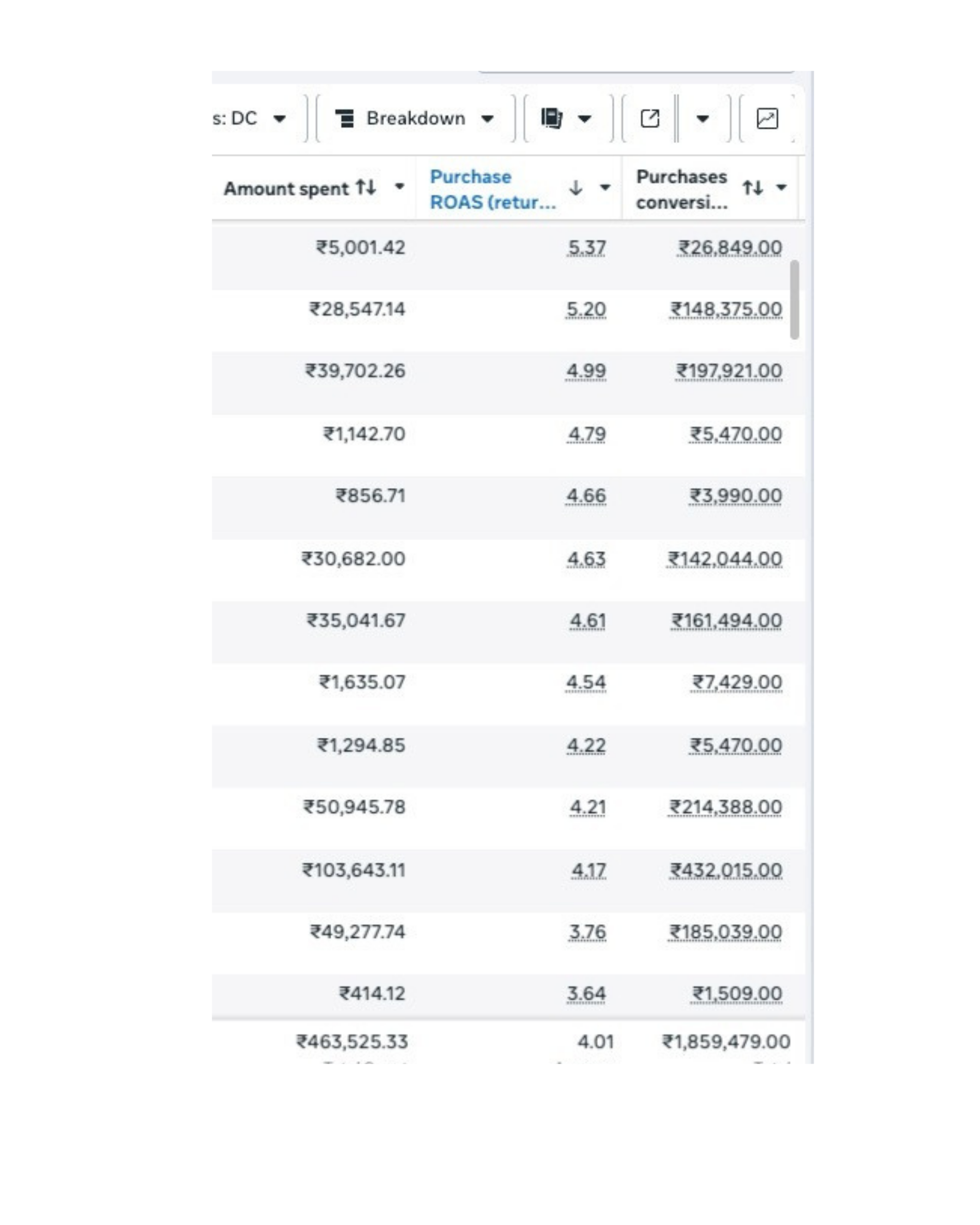Open Amount spent column options caret
This screenshot has height=1225, width=980.
click(x=400, y=186)
